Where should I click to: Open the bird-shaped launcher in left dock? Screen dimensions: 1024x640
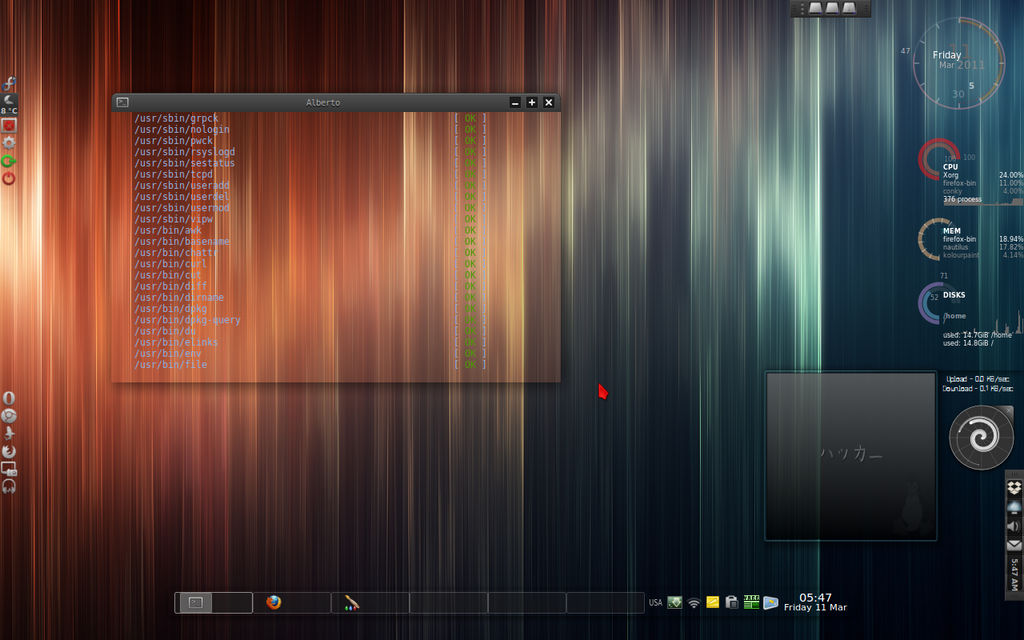tap(8, 433)
